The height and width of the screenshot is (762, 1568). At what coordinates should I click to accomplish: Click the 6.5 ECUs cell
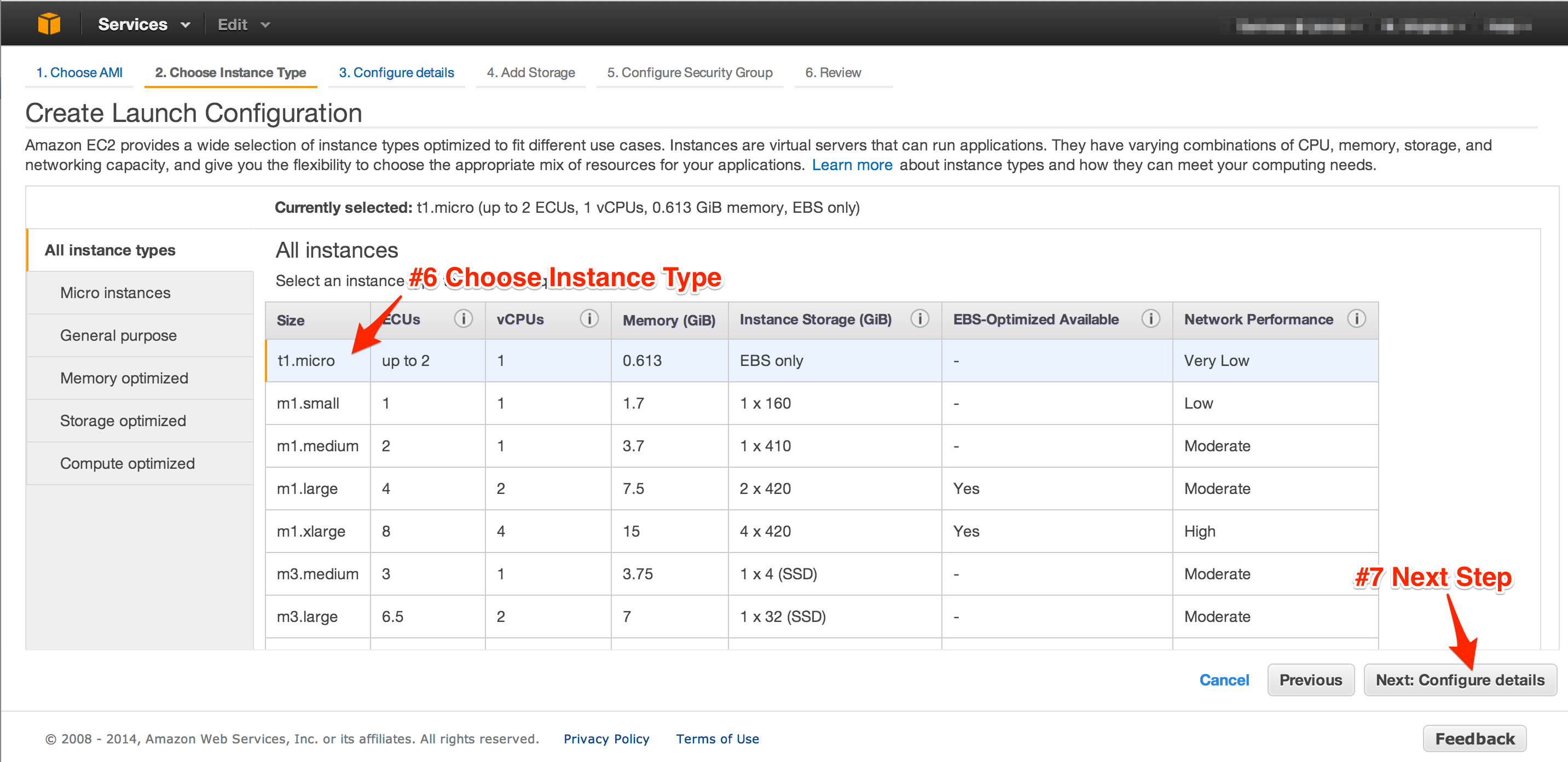pos(427,616)
